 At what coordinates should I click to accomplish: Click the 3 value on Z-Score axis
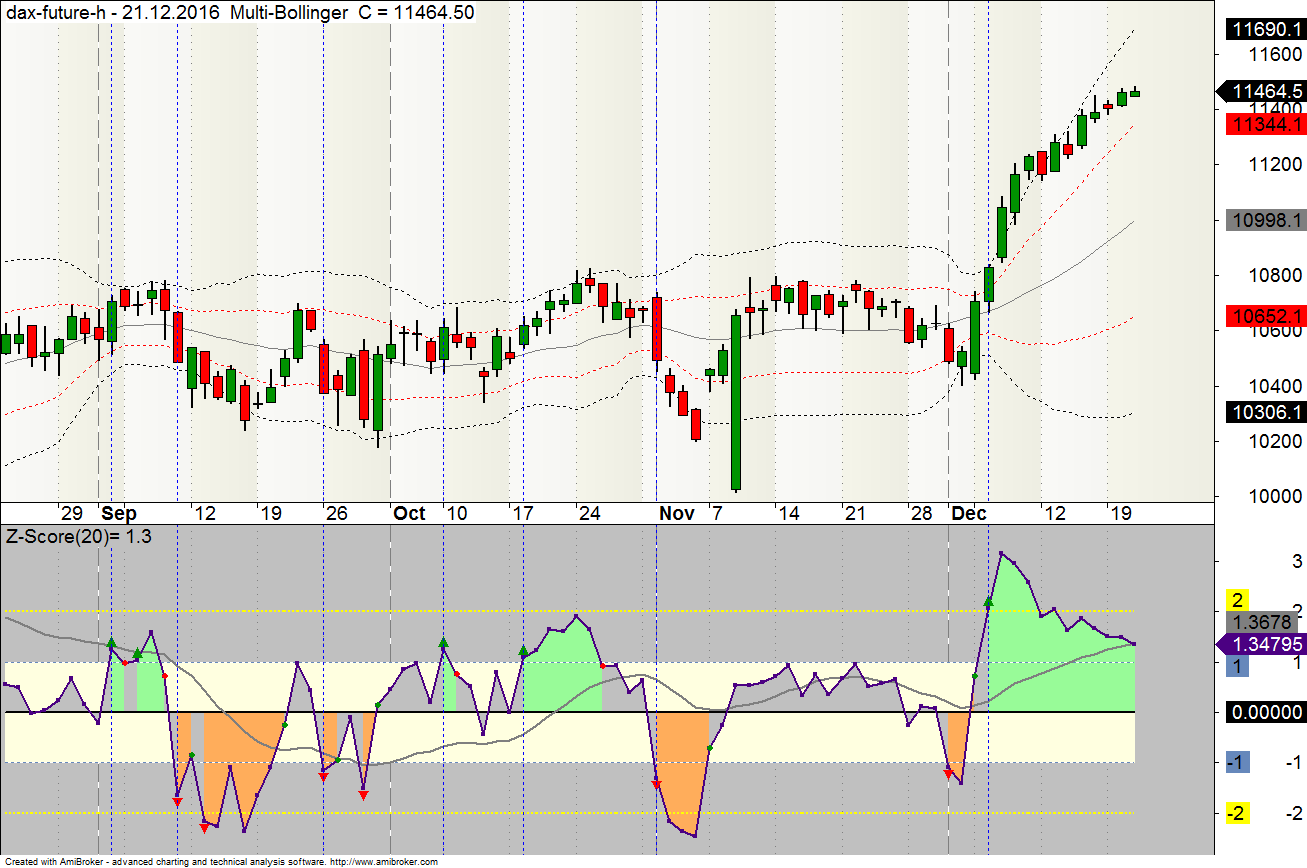click(1296, 561)
